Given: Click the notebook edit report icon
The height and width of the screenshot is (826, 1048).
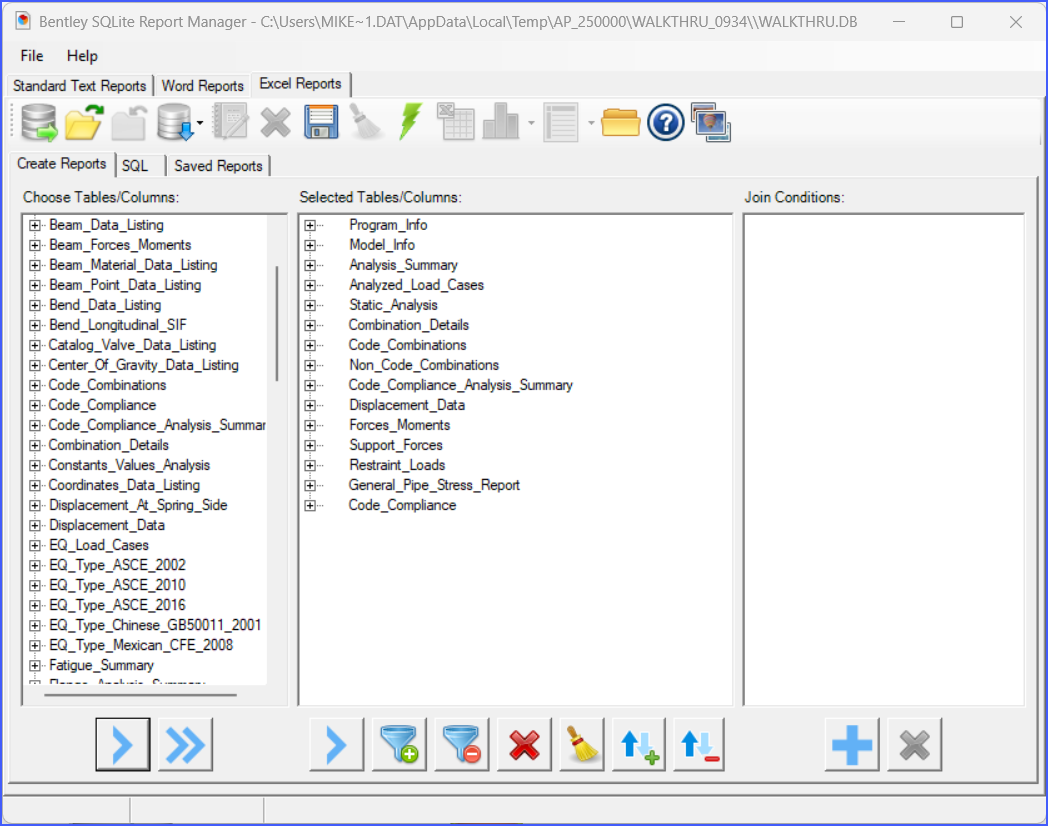Looking at the screenshot, I should (231, 122).
